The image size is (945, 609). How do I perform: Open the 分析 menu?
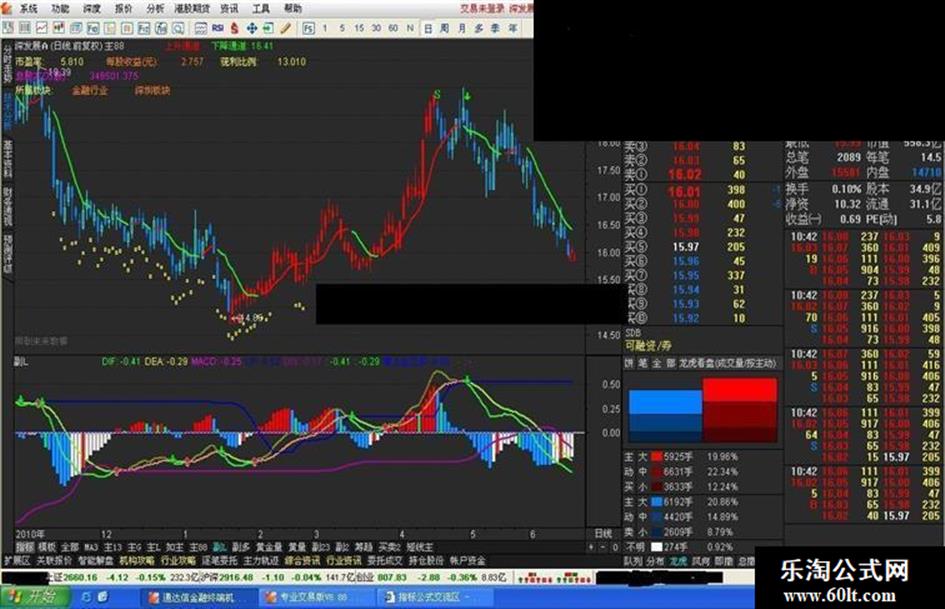point(155,8)
